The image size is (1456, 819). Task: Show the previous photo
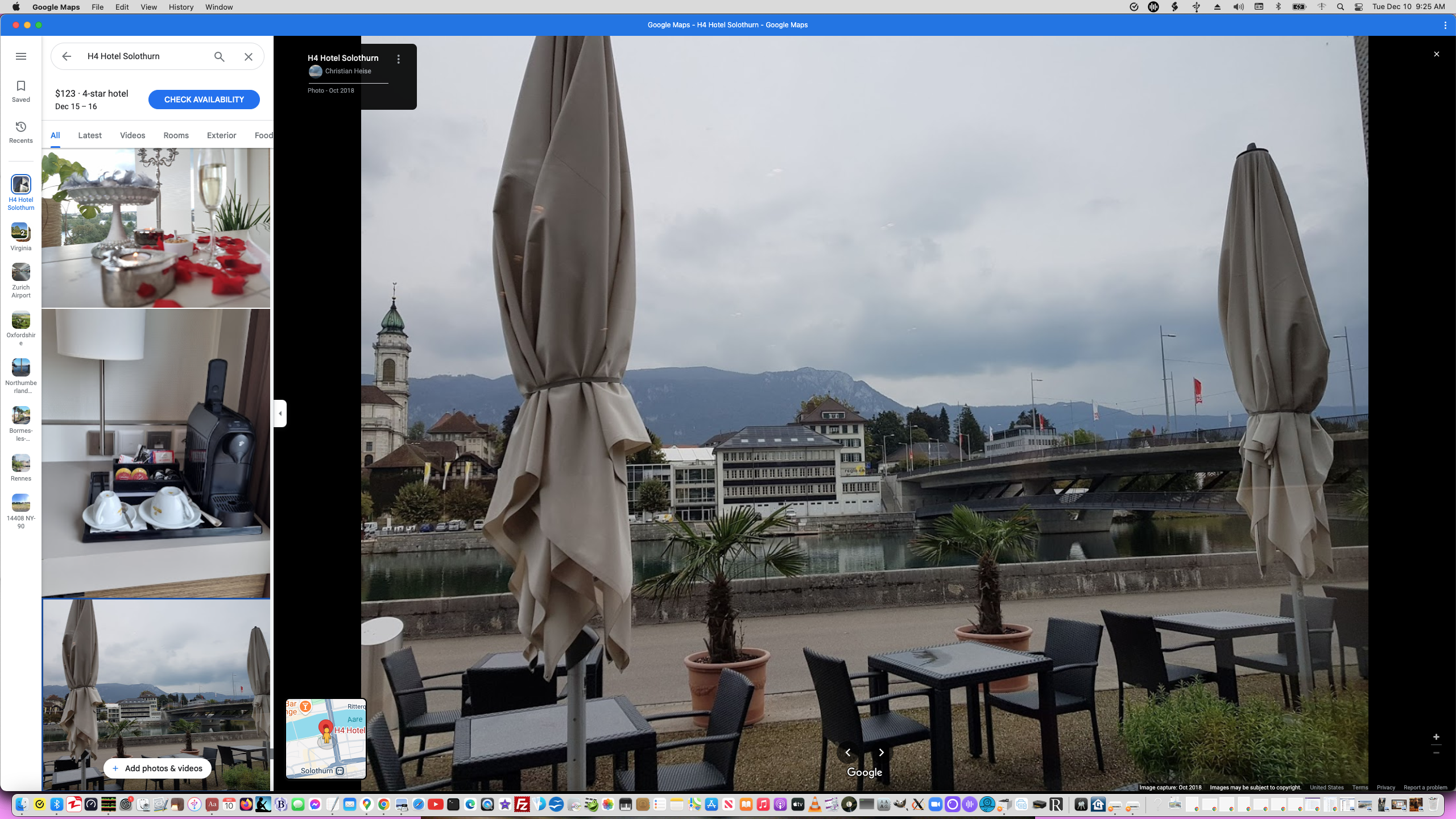(x=848, y=752)
